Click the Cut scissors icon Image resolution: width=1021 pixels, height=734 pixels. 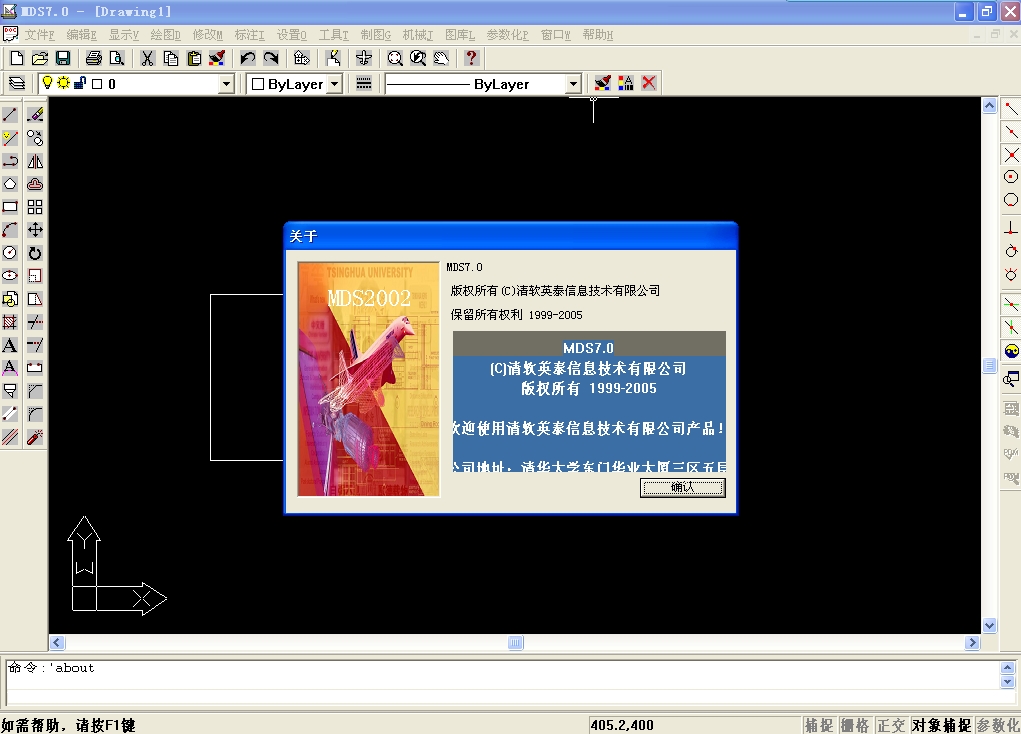(x=148, y=59)
